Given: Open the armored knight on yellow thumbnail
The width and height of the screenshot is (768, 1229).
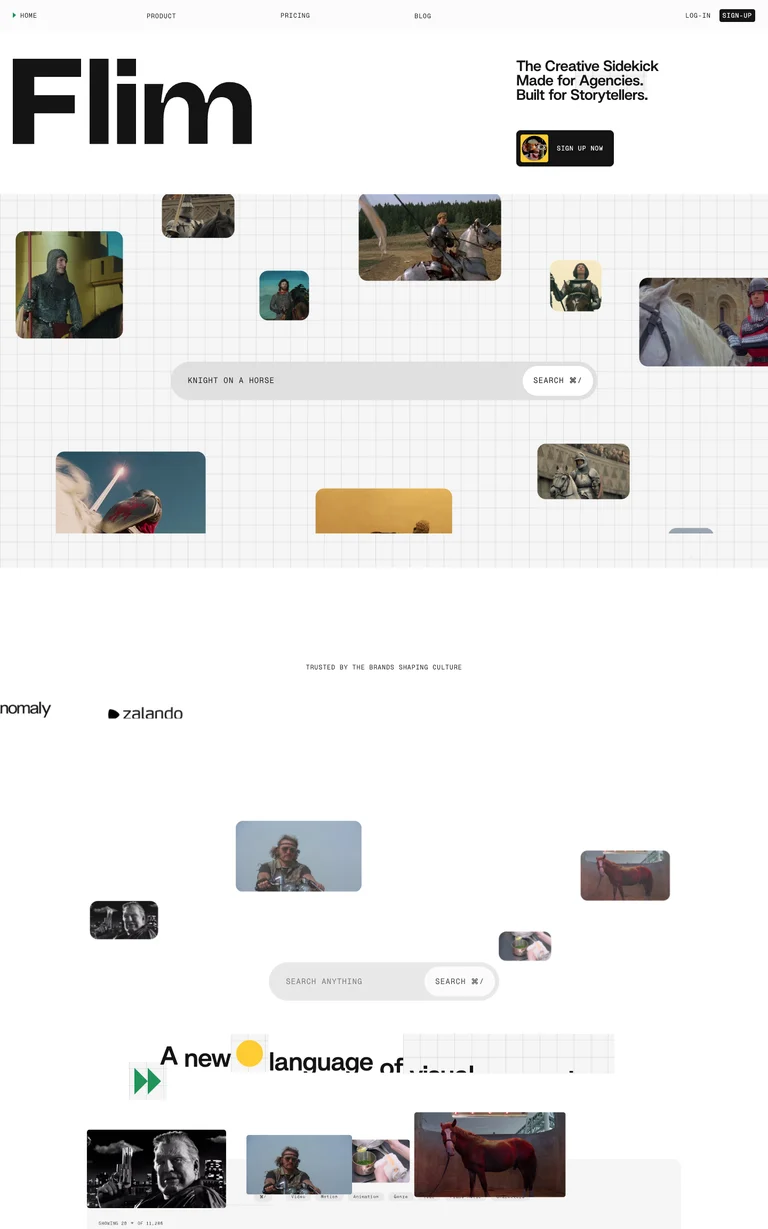Looking at the screenshot, I should click(576, 286).
